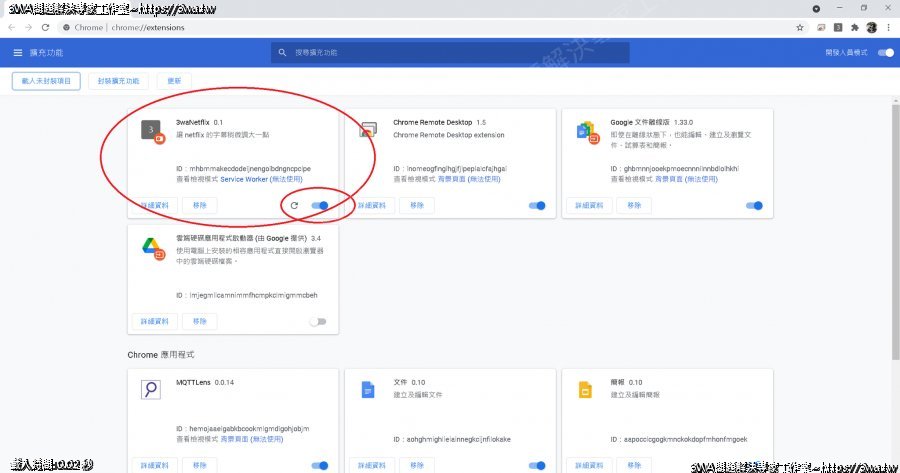
Task: Turn off developer mode toggle
Action: [x=885, y=52]
